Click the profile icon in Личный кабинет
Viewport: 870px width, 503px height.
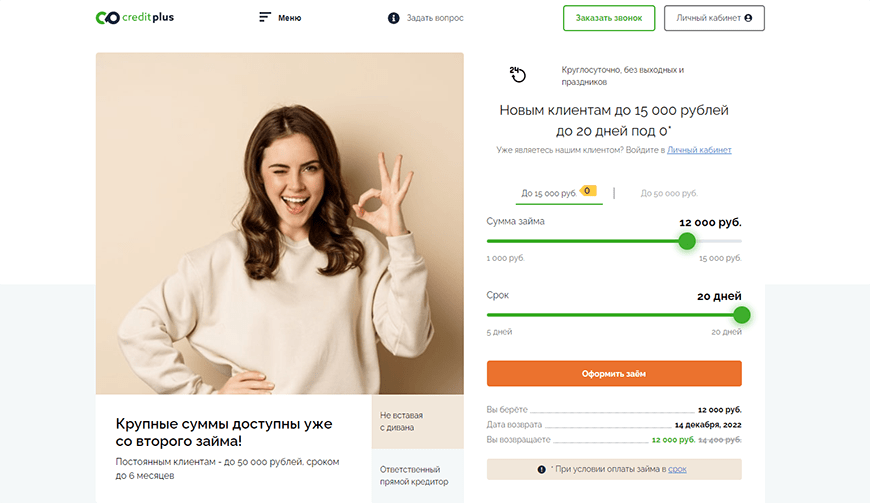click(x=747, y=18)
